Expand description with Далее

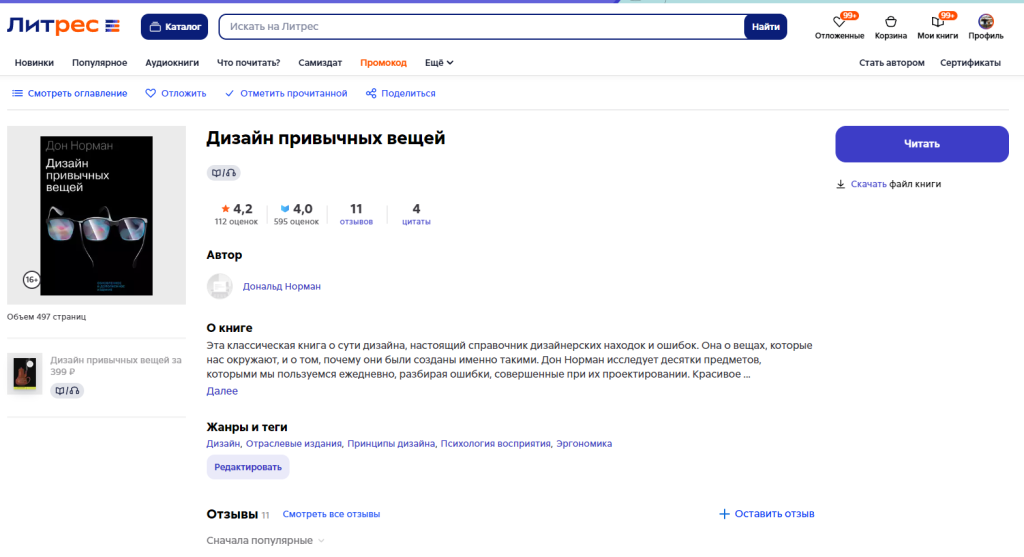click(222, 390)
